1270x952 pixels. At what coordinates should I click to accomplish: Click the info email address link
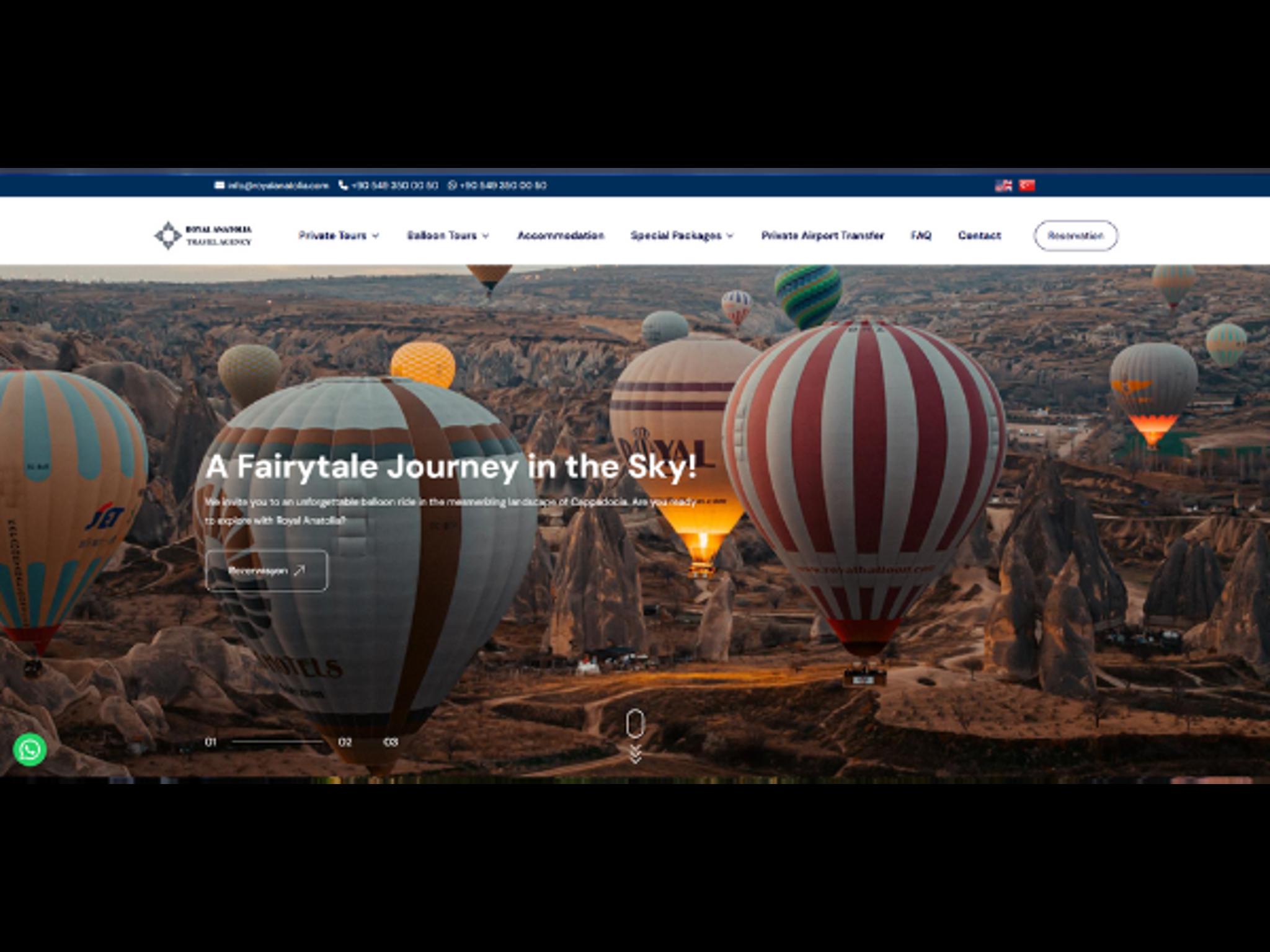coord(278,185)
